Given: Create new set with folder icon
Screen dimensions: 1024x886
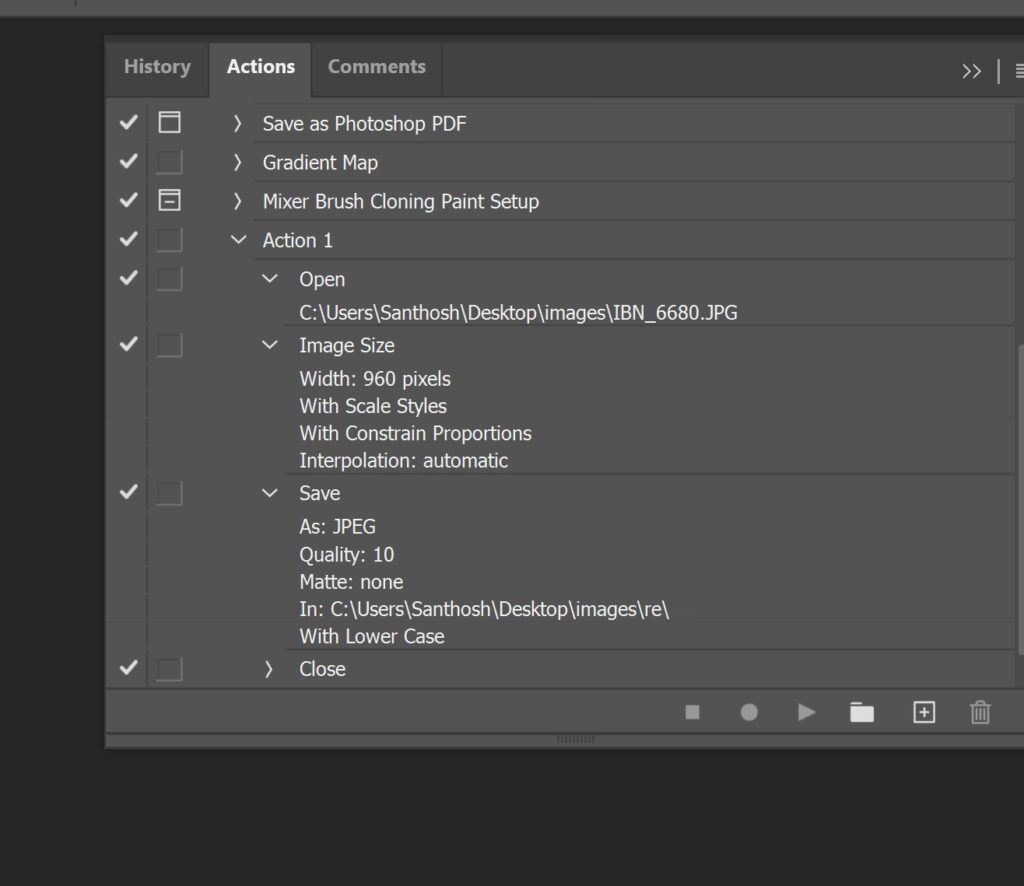Looking at the screenshot, I should 861,712.
